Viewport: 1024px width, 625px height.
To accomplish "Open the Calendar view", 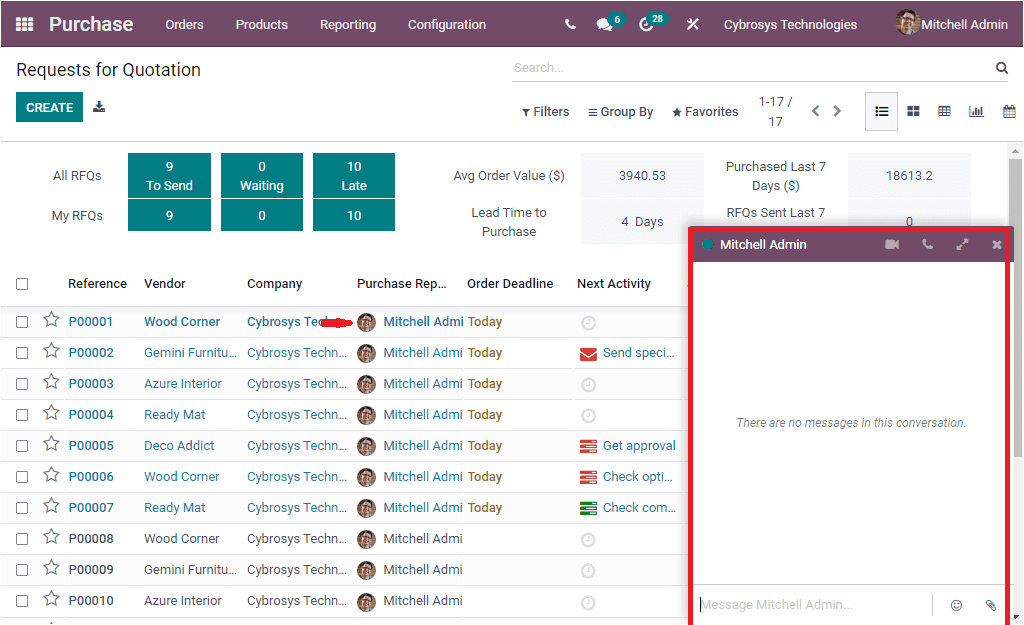I will point(1009,111).
